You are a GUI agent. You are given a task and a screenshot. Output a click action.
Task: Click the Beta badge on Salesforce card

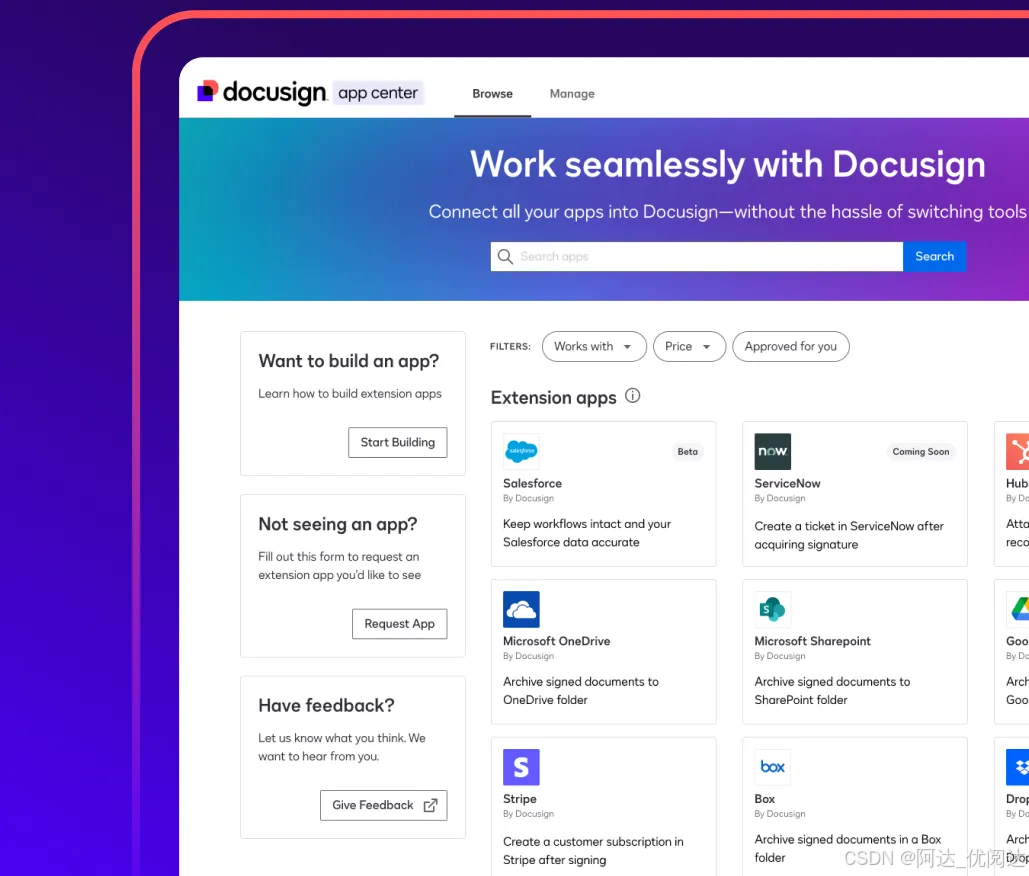[x=688, y=451]
